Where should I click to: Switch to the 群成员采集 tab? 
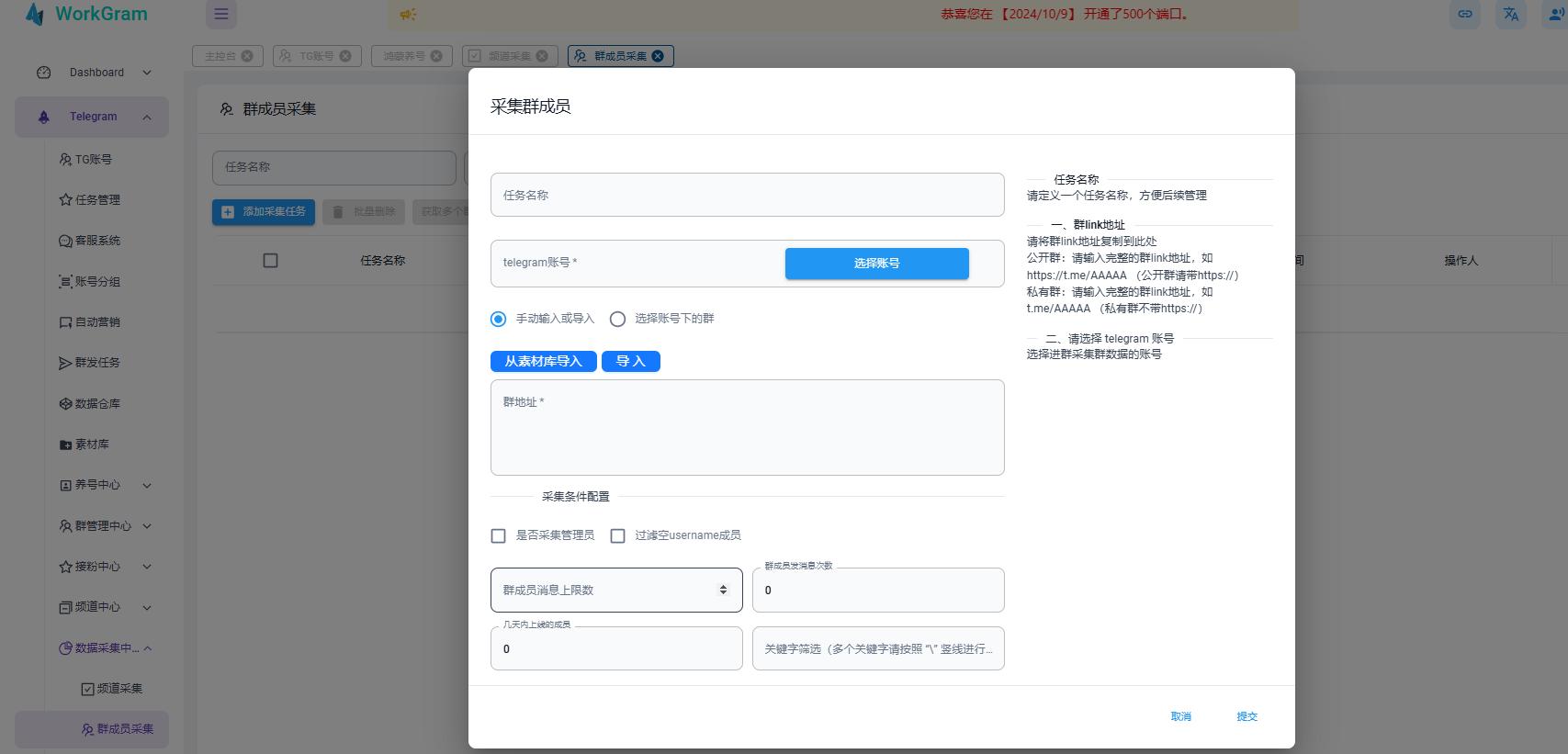[620, 56]
